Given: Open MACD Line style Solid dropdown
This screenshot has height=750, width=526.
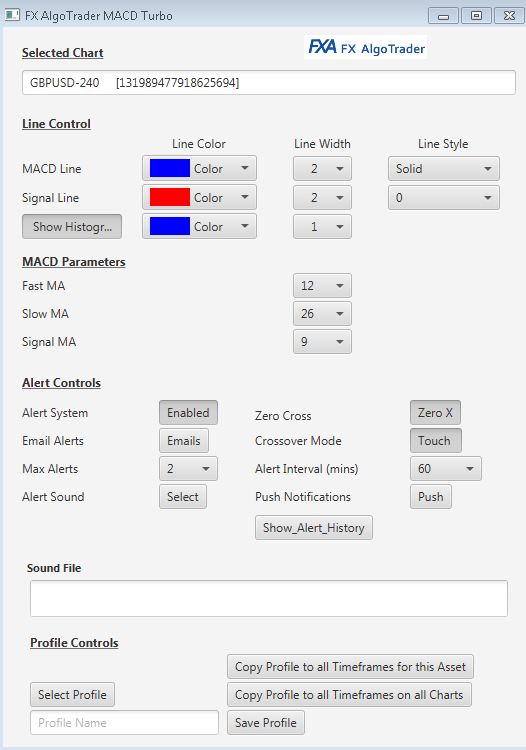Looking at the screenshot, I should point(444,168).
